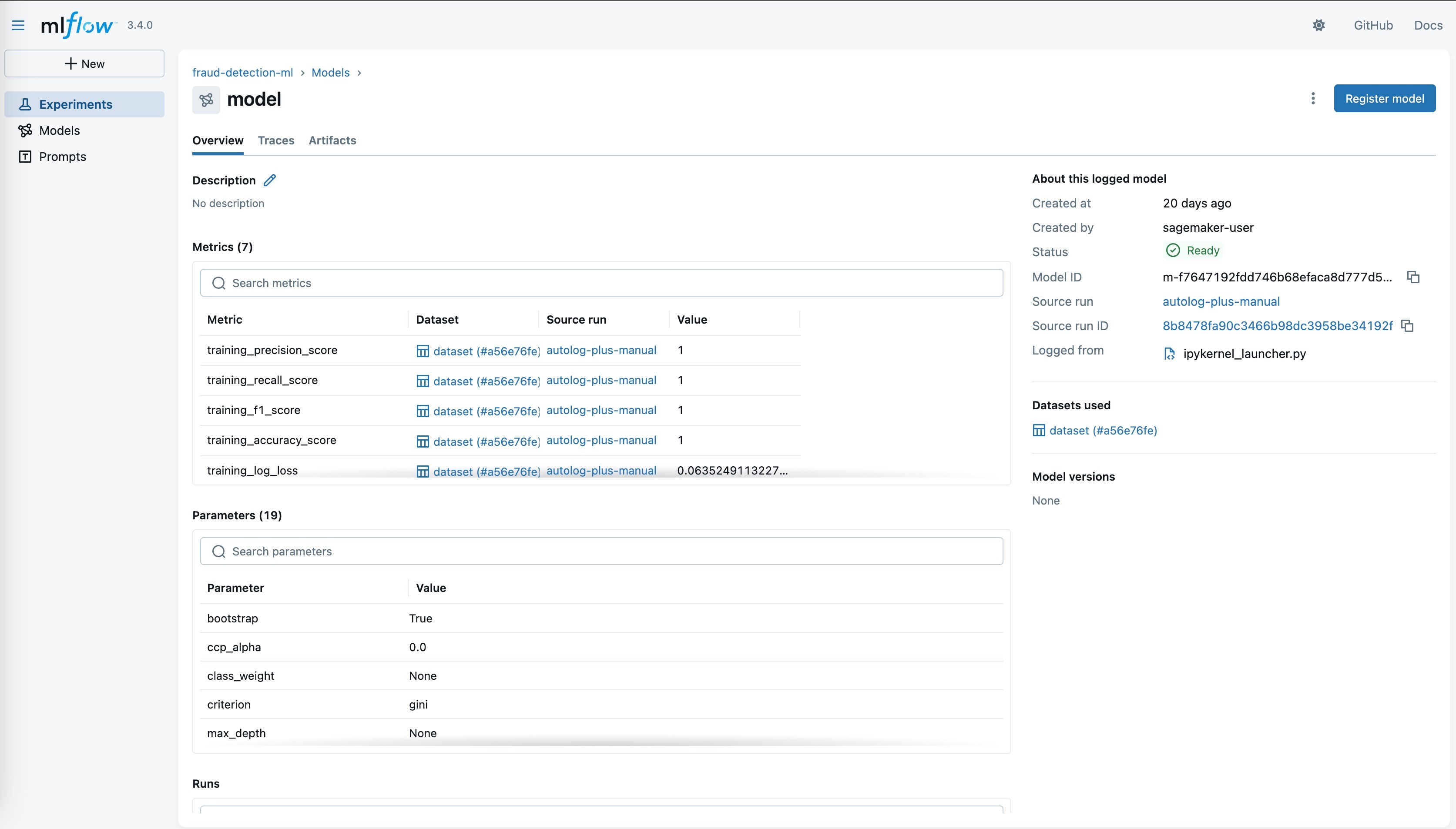
Task: Click the dataset table icon under Datasets used
Action: [x=1039, y=431]
